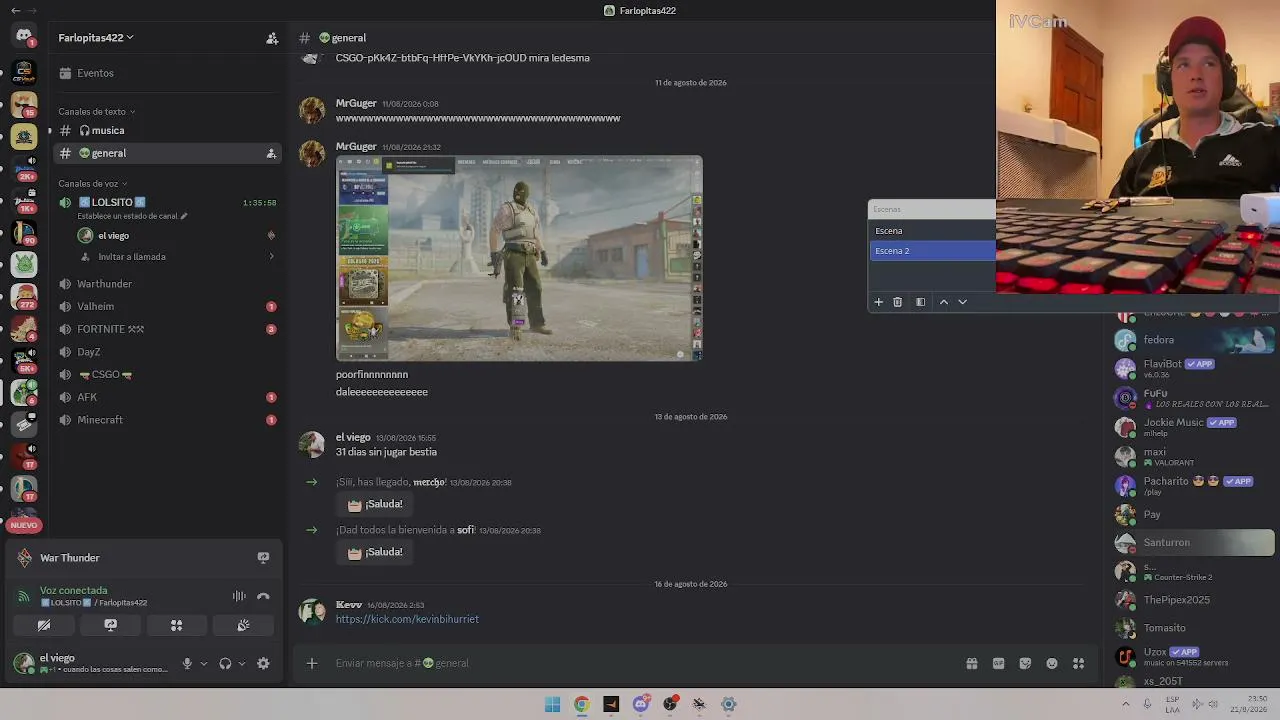Open Google Chrome from the taskbar

coord(581,704)
